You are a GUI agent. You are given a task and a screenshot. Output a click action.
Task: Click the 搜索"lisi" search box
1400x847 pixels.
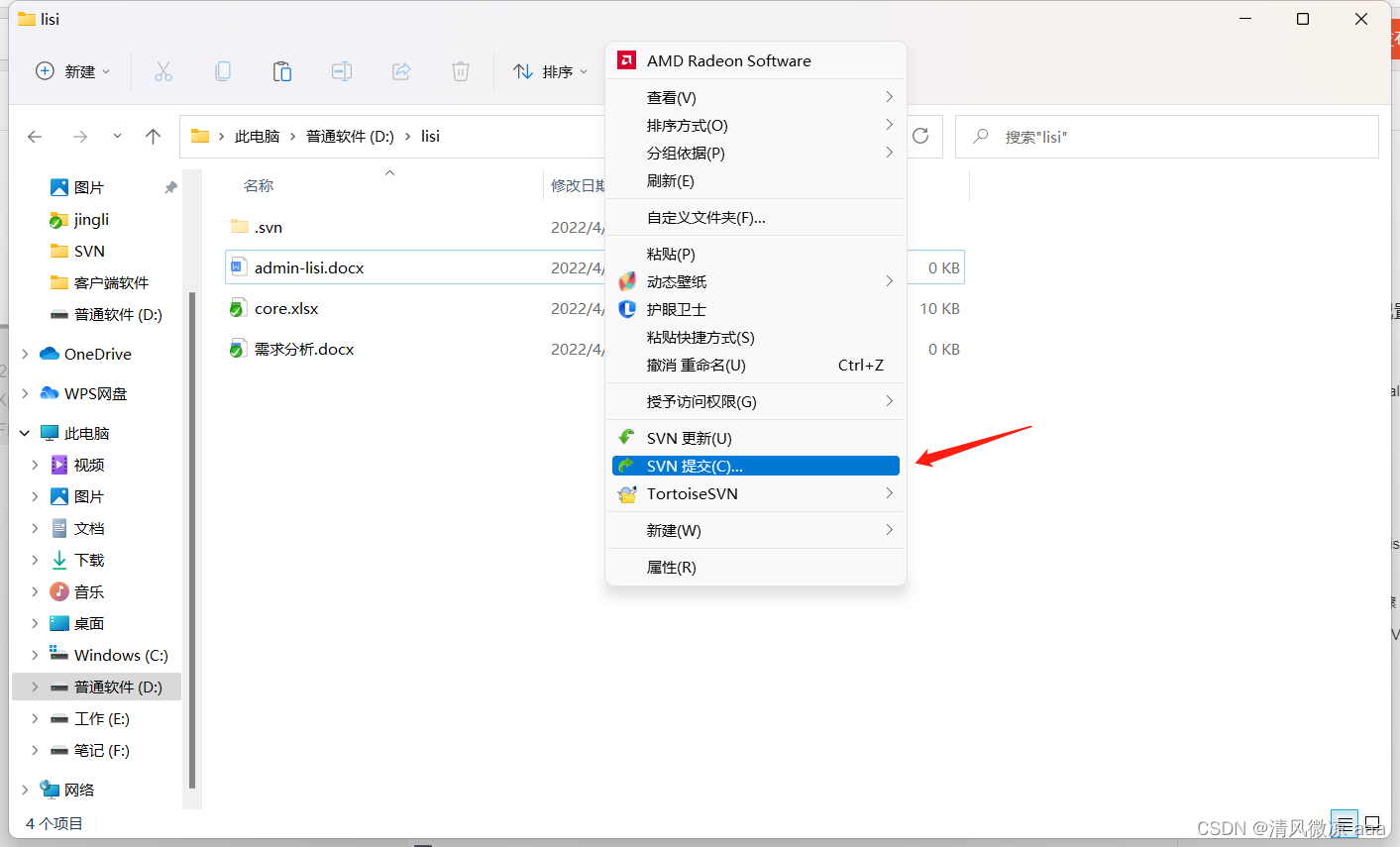coord(1166,137)
